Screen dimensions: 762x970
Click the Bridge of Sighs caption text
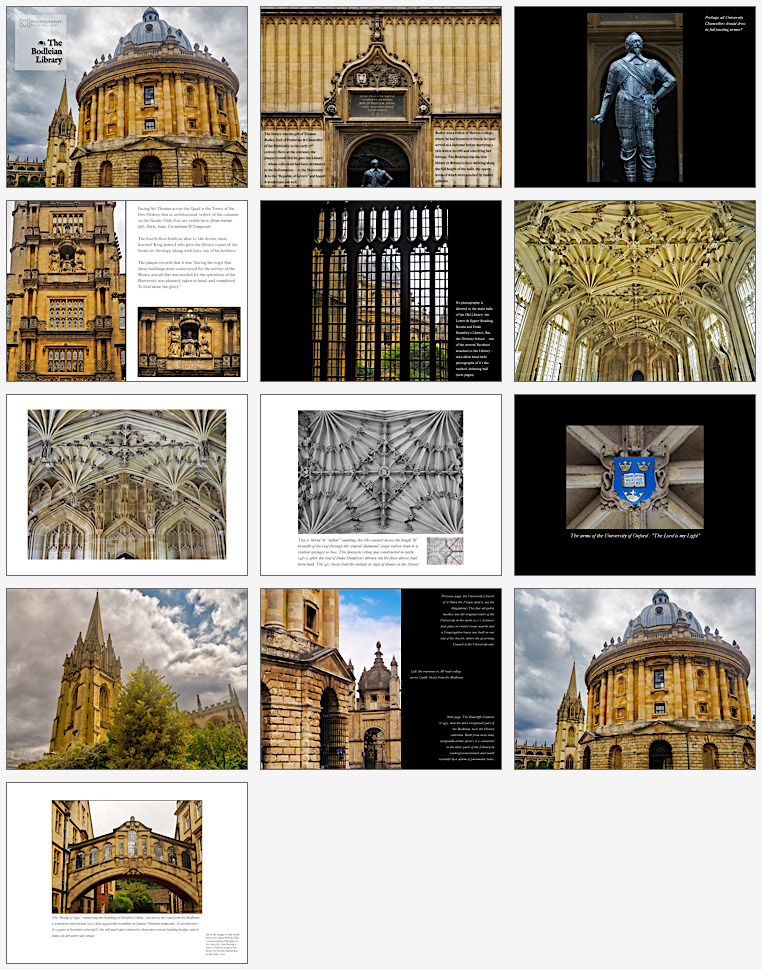pyautogui.click(x=126, y=926)
